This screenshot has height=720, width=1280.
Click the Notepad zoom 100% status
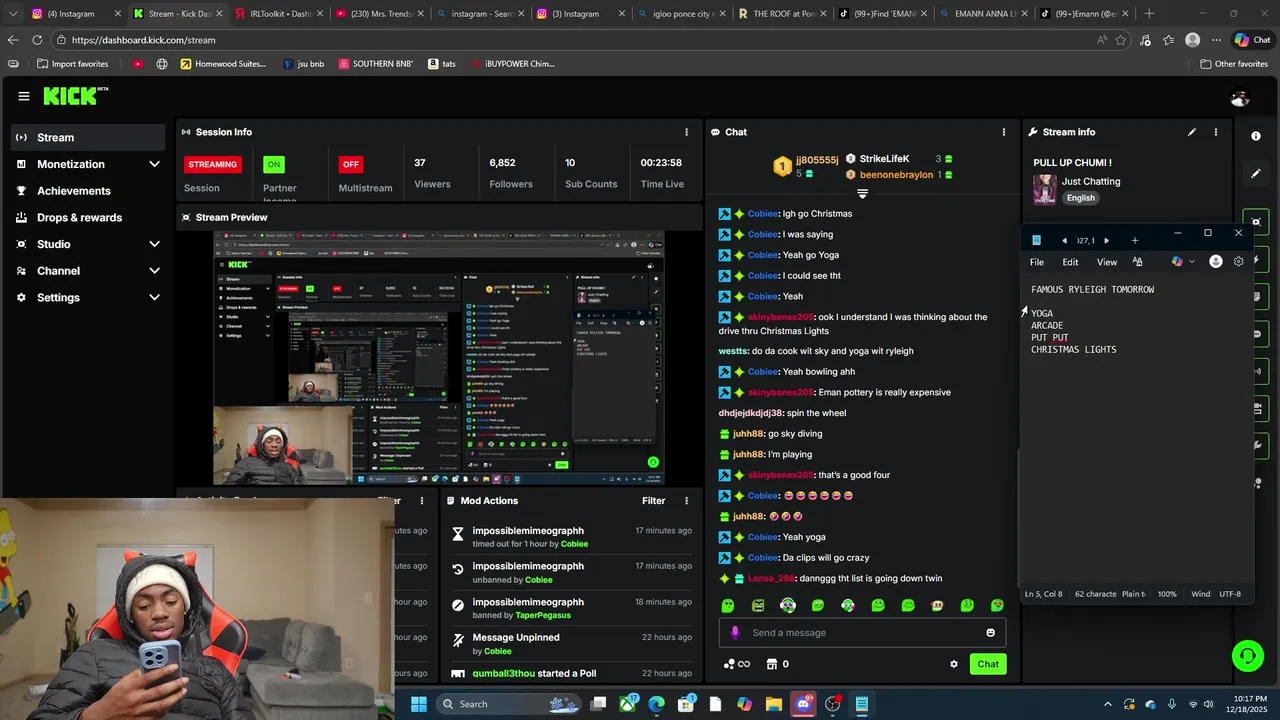click(x=1167, y=594)
